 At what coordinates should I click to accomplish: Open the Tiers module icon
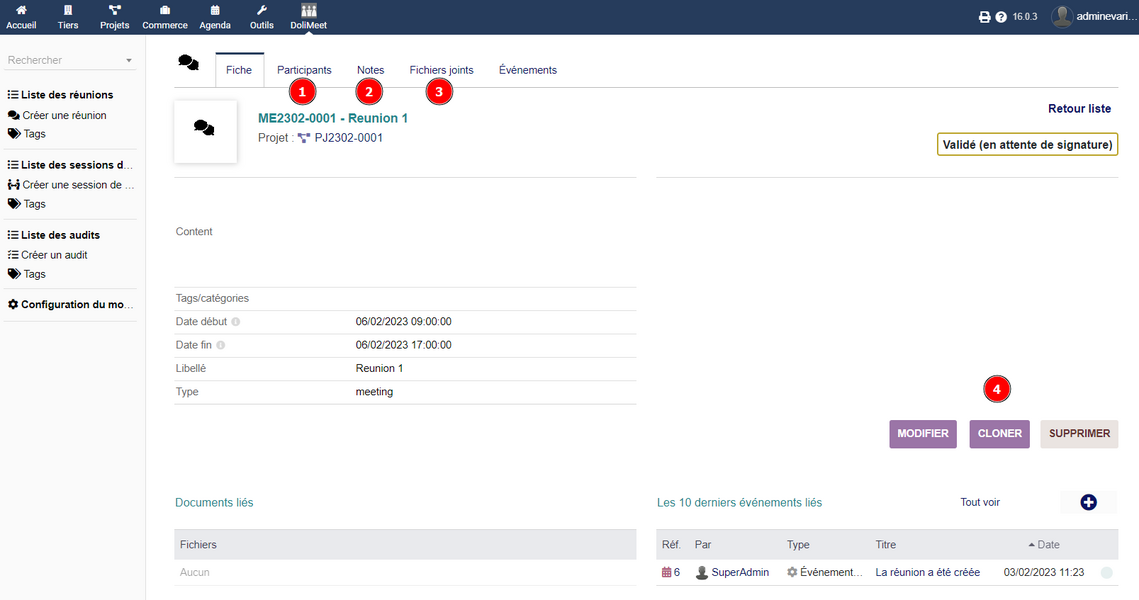pos(68,11)
